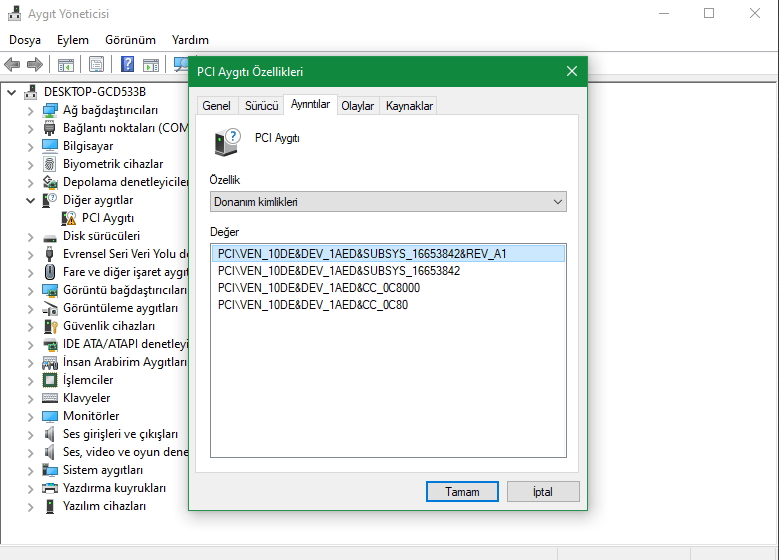Expand Görüntü bağdaştırıcıları category

tap(30, 290)
